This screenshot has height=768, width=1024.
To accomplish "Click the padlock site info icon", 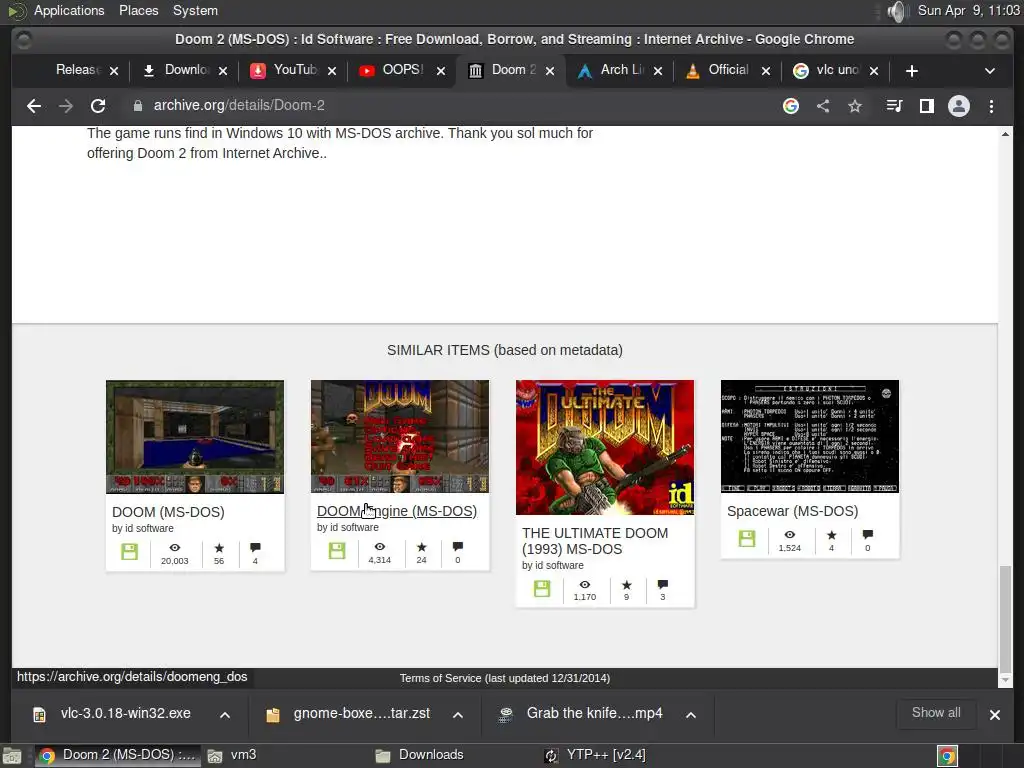I will (137, 106).
